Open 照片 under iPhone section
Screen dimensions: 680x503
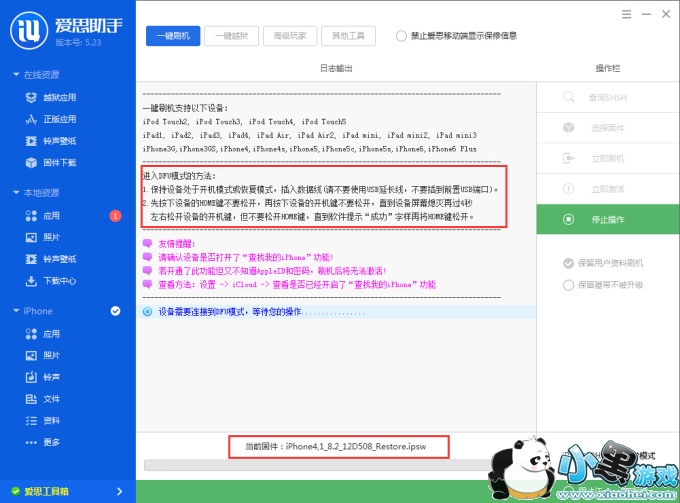coord(42,356)
